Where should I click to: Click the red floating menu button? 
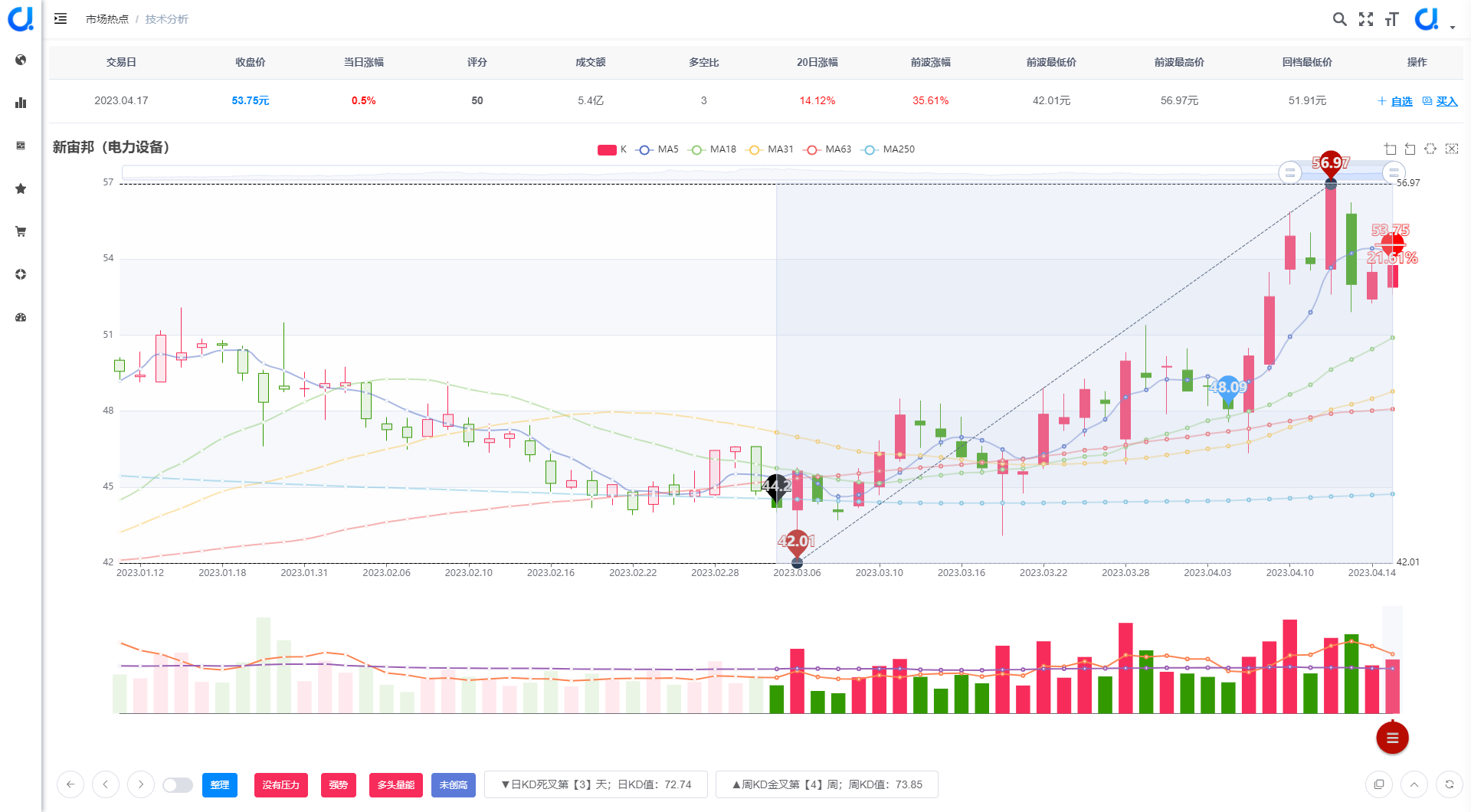pos(1392,738)
